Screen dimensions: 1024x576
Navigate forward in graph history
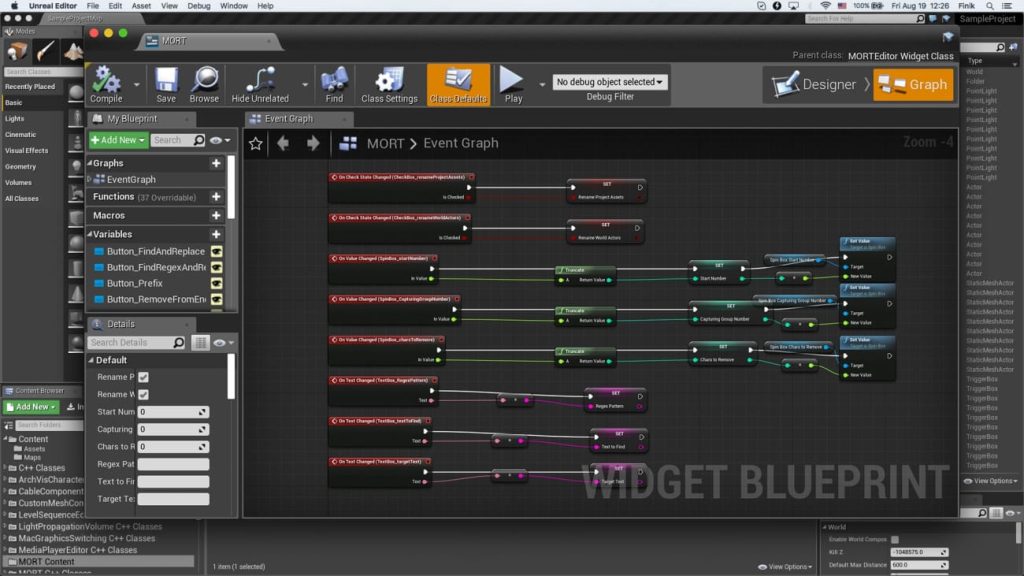(313, 143)
